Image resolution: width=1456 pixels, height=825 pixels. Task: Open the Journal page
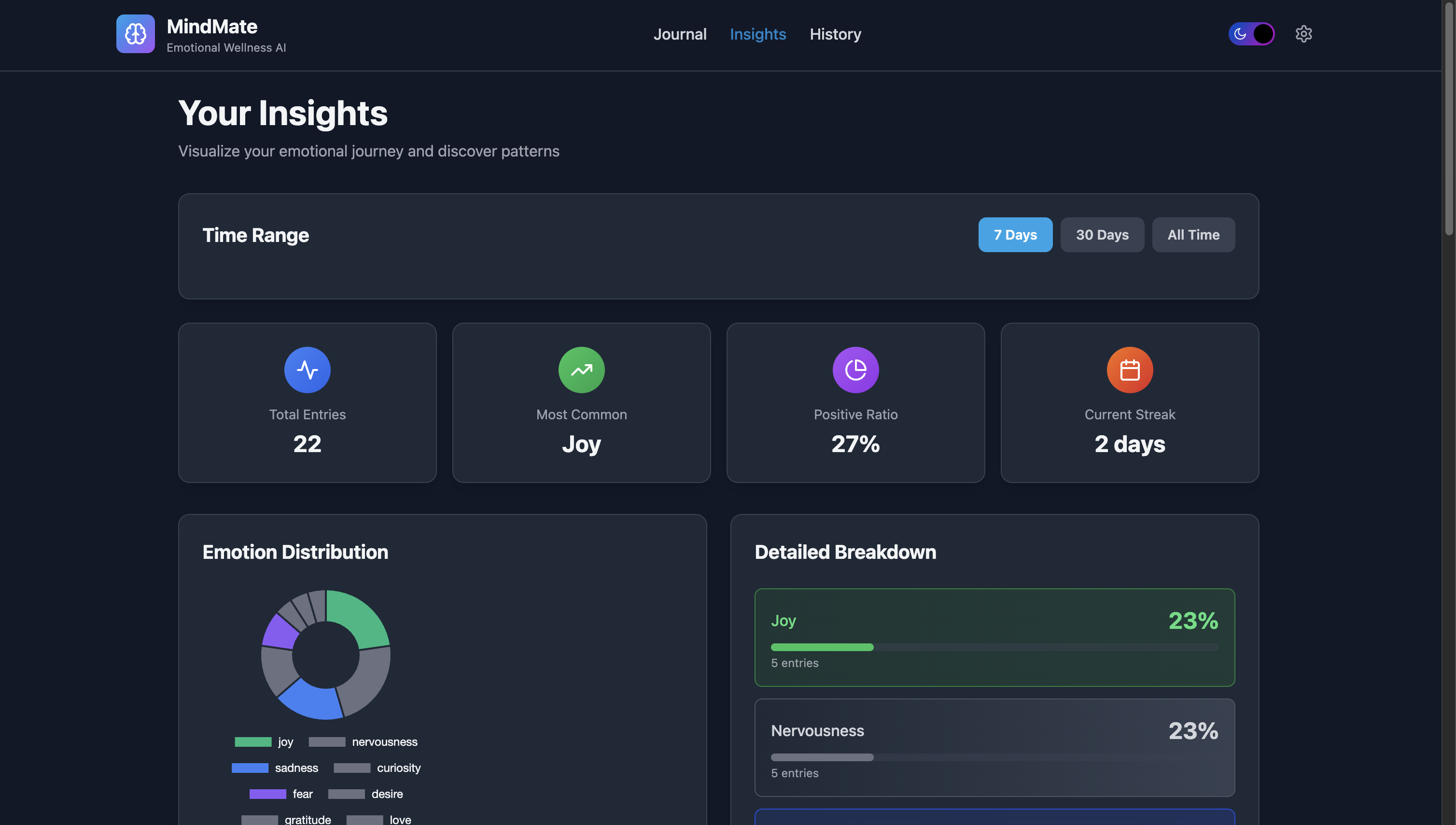(x=680, y=34)
